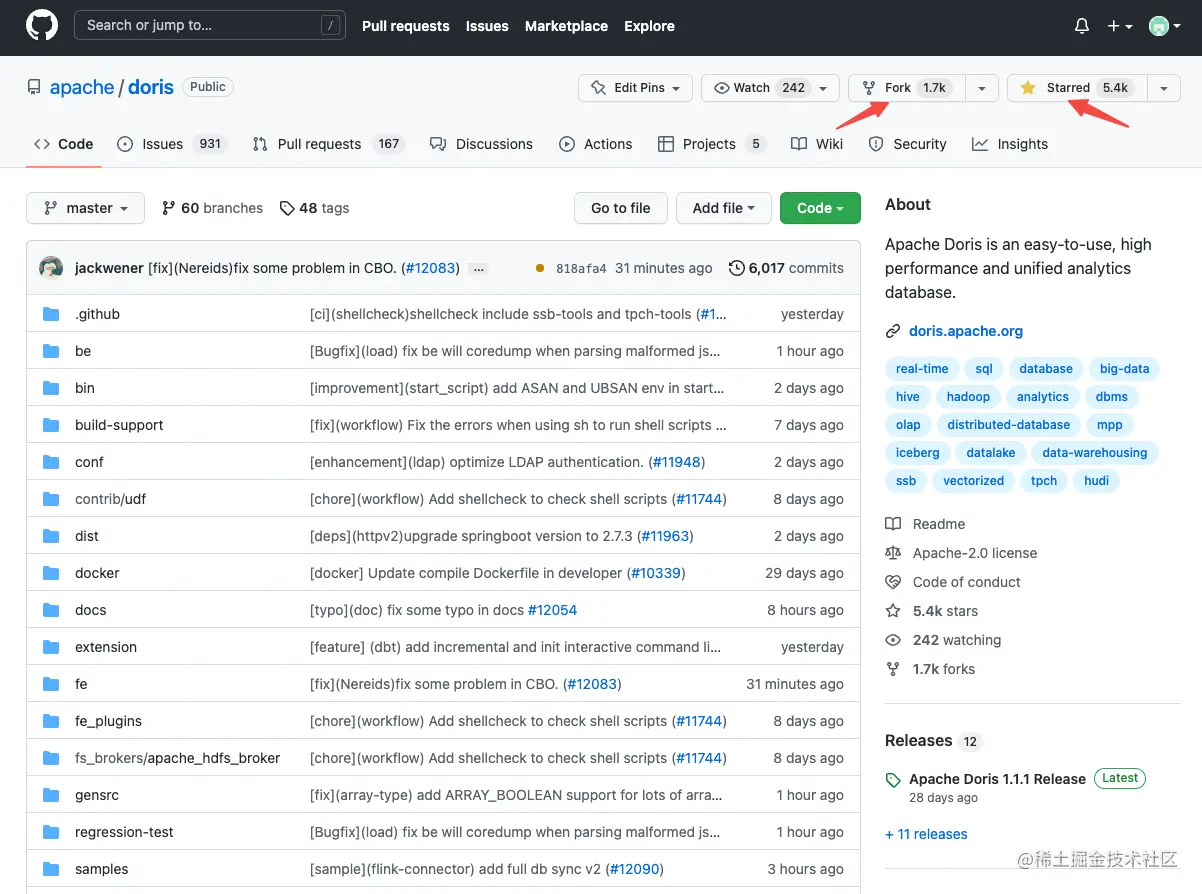Open the Wiki tab

click(x=817, y=144)
